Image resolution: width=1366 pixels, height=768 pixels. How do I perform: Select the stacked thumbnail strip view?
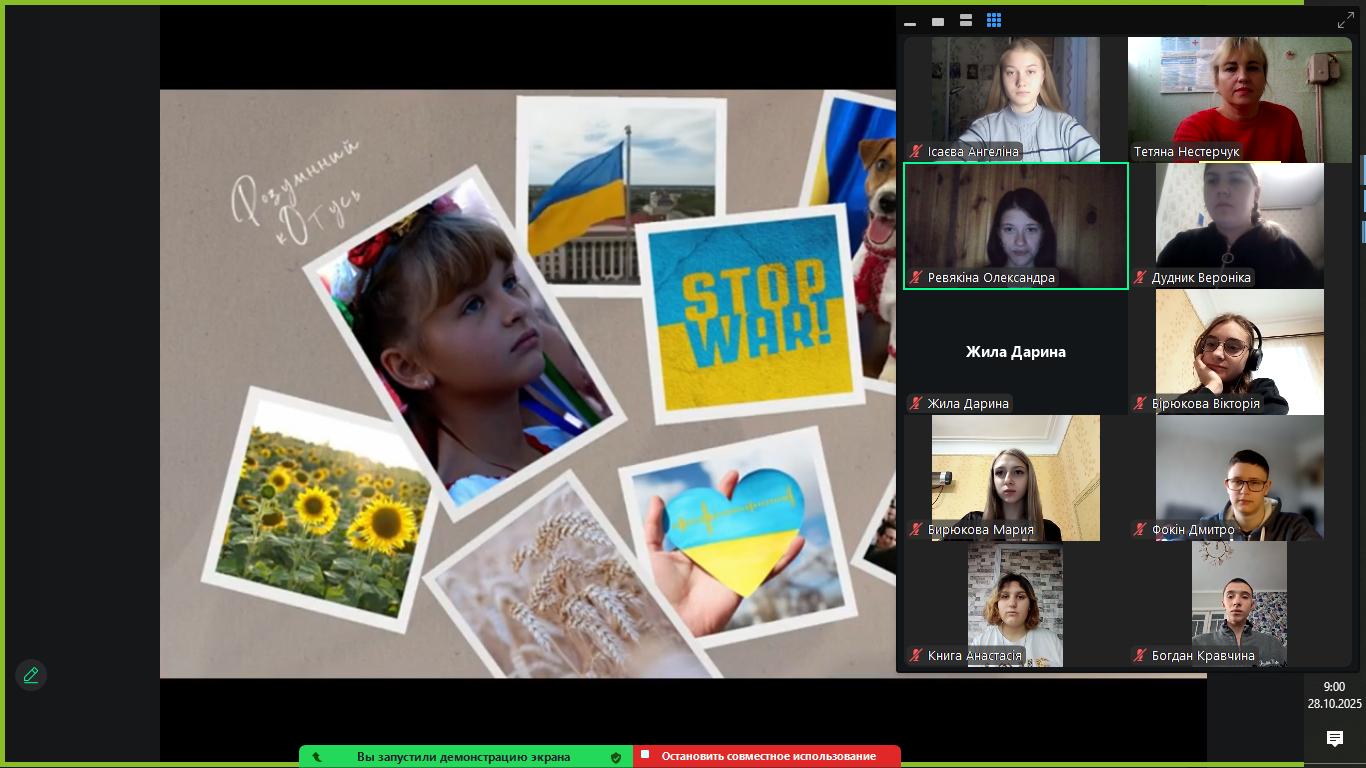click(x=966, y=21)
